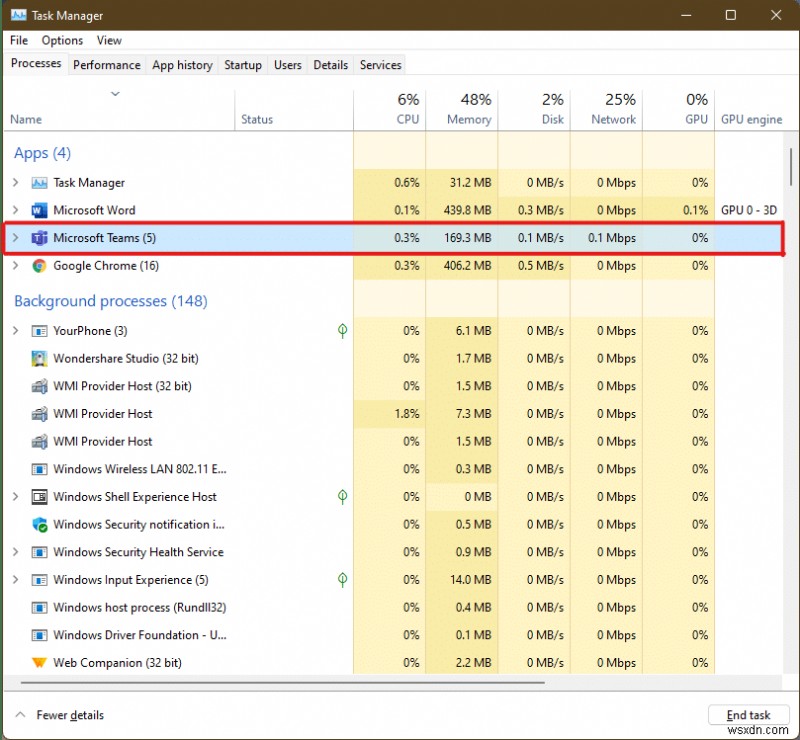Viewport: 800px width, 740px height.
Task: Click the Microsoft Word icon
Action: pyautogui.click(x=39, y=210)
